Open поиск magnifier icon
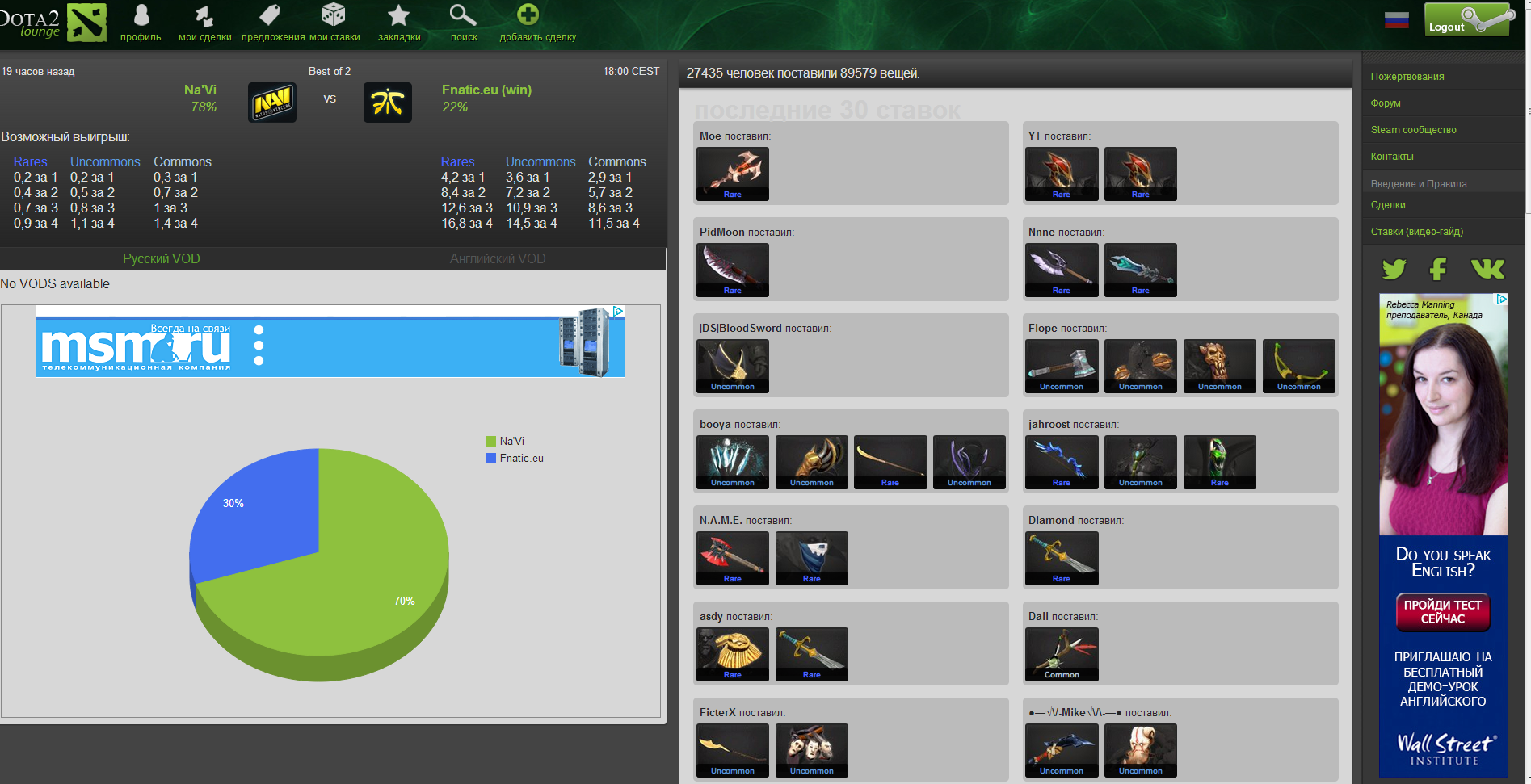 (x=463, y=15)
